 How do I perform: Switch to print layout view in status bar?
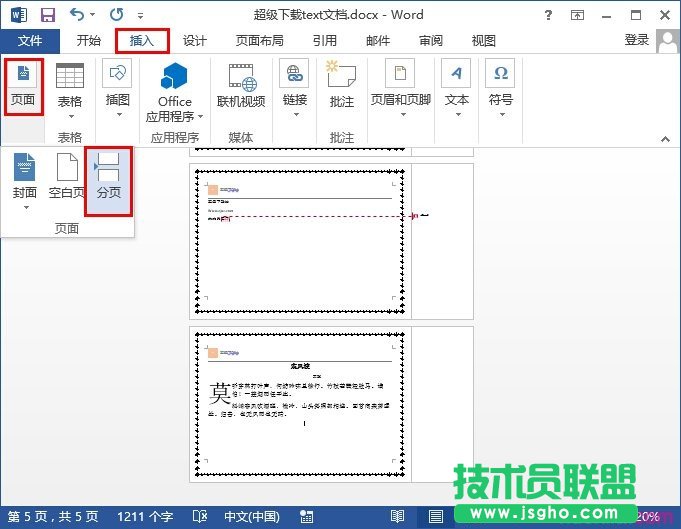coord(435,516)
